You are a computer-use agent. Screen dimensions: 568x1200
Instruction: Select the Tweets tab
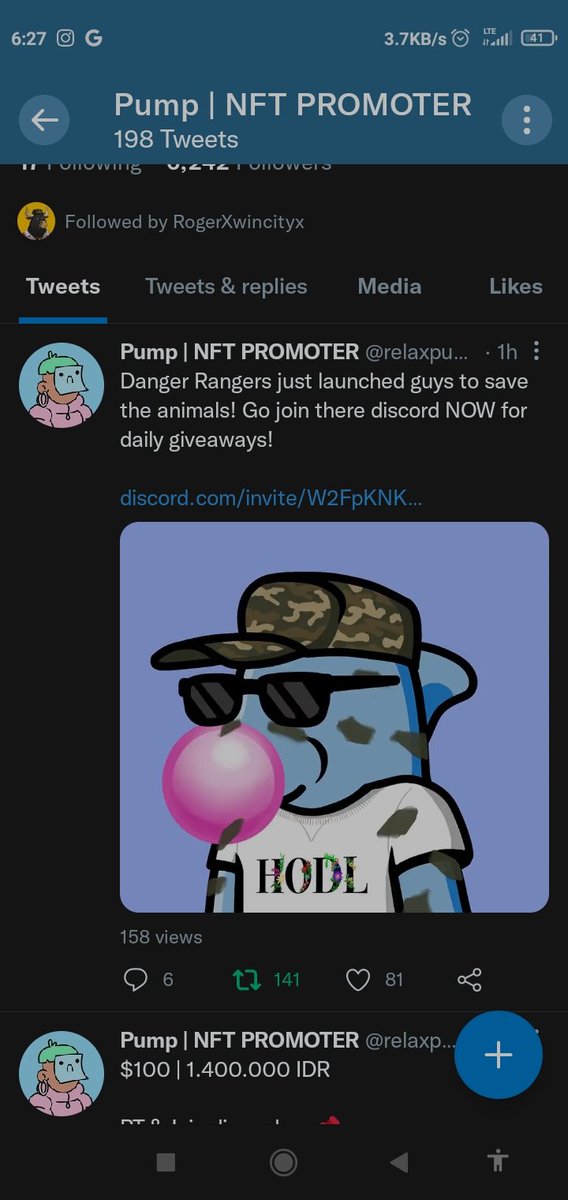click(63, 286)
